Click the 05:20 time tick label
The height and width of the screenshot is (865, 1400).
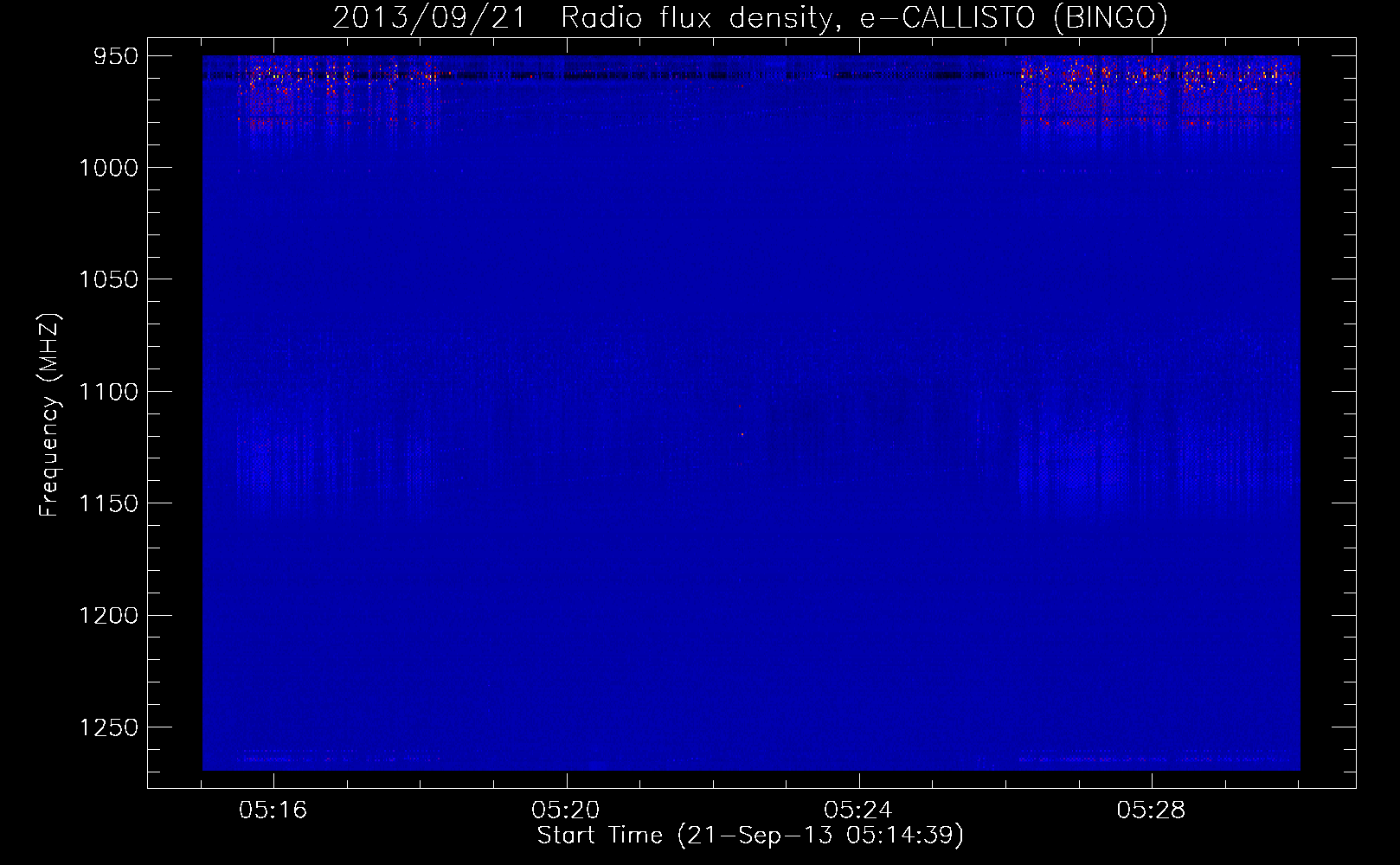566,811
